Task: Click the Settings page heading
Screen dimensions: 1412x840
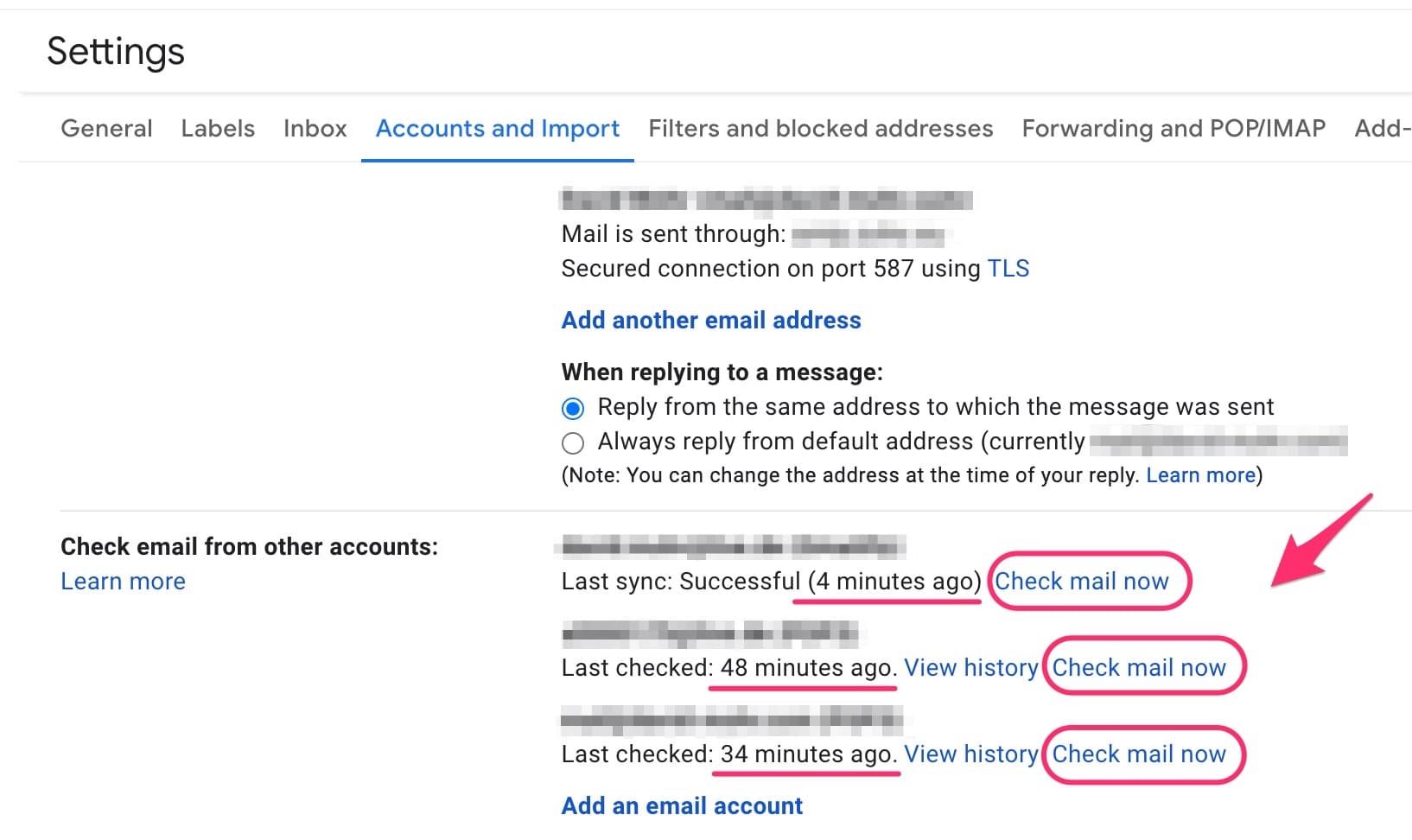Action: (116, 51)
